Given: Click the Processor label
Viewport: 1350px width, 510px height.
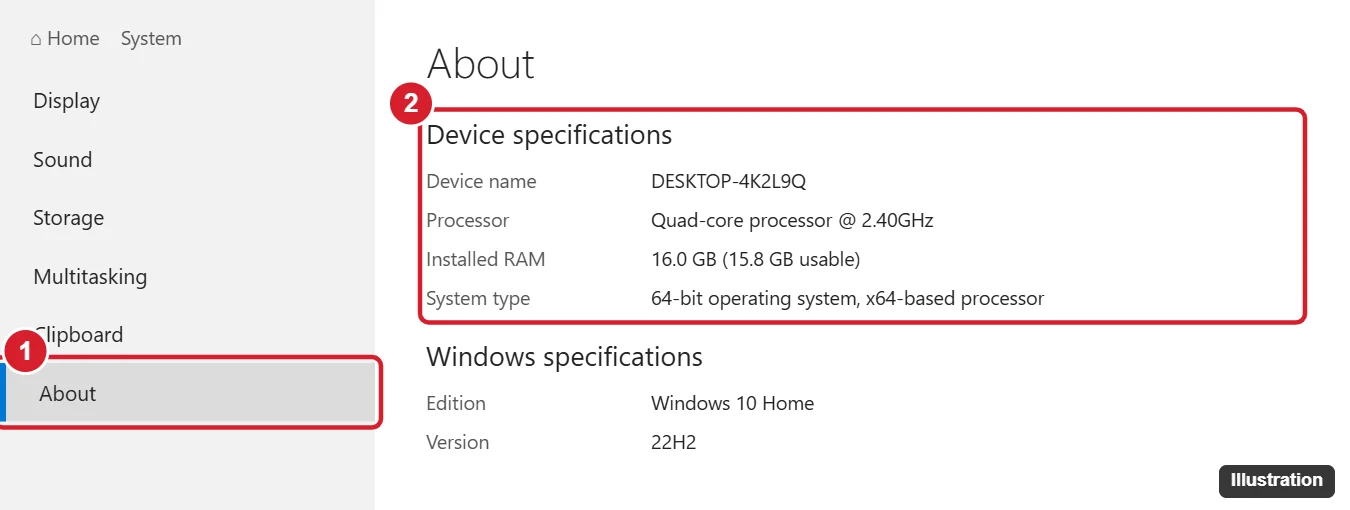Looking at the screenshot, I should [x=468, y=221].
